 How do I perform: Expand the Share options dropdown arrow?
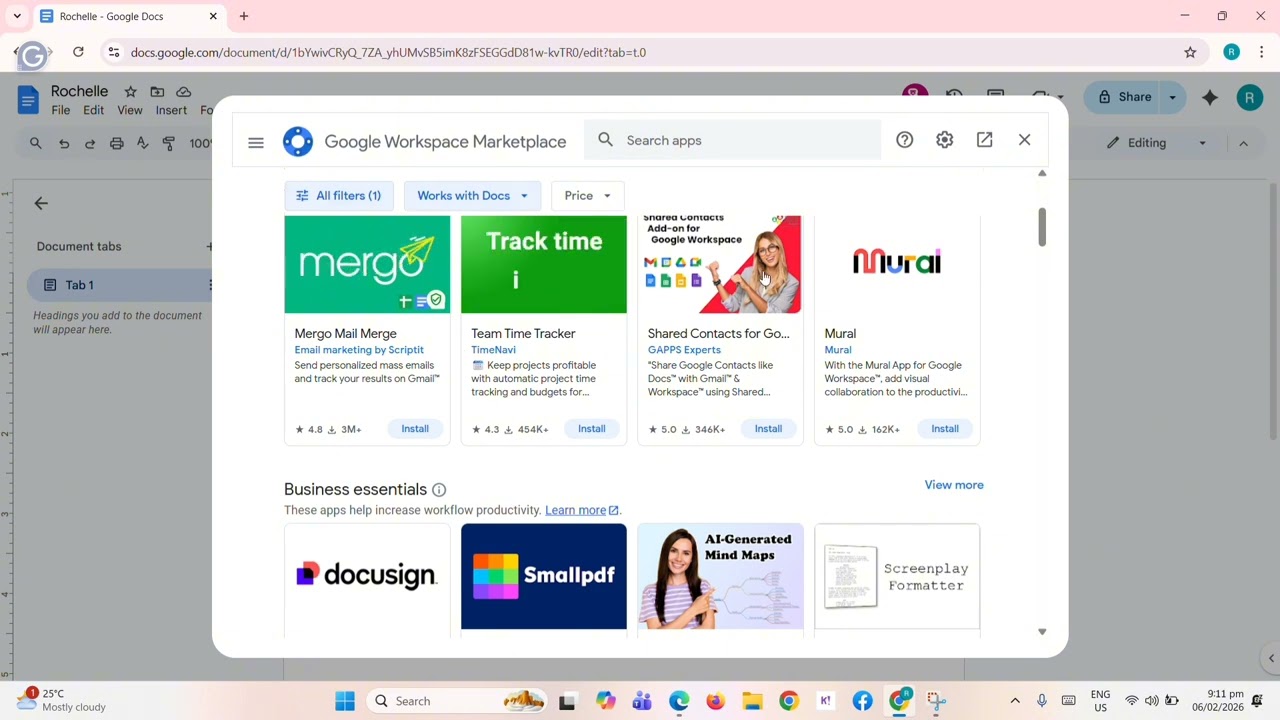[x=1173, y=97]
